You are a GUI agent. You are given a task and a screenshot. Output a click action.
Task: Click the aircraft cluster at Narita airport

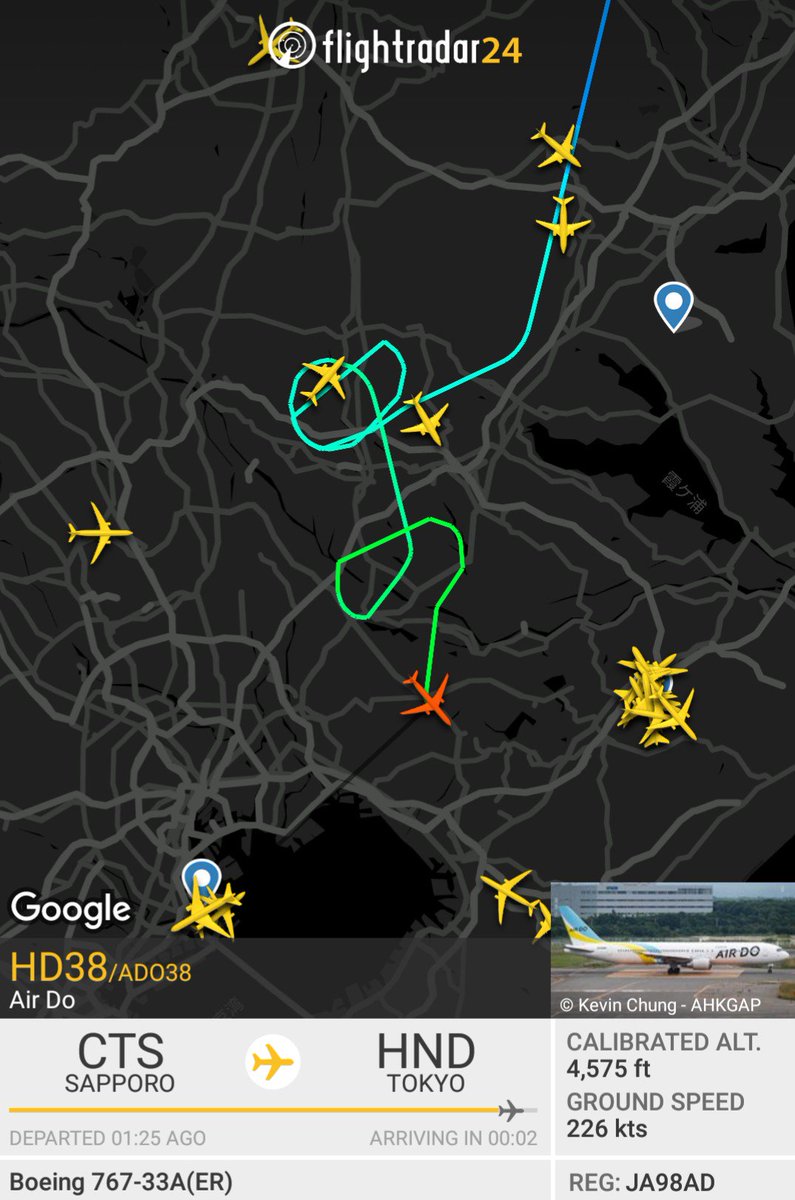click(x=652, y=697)
